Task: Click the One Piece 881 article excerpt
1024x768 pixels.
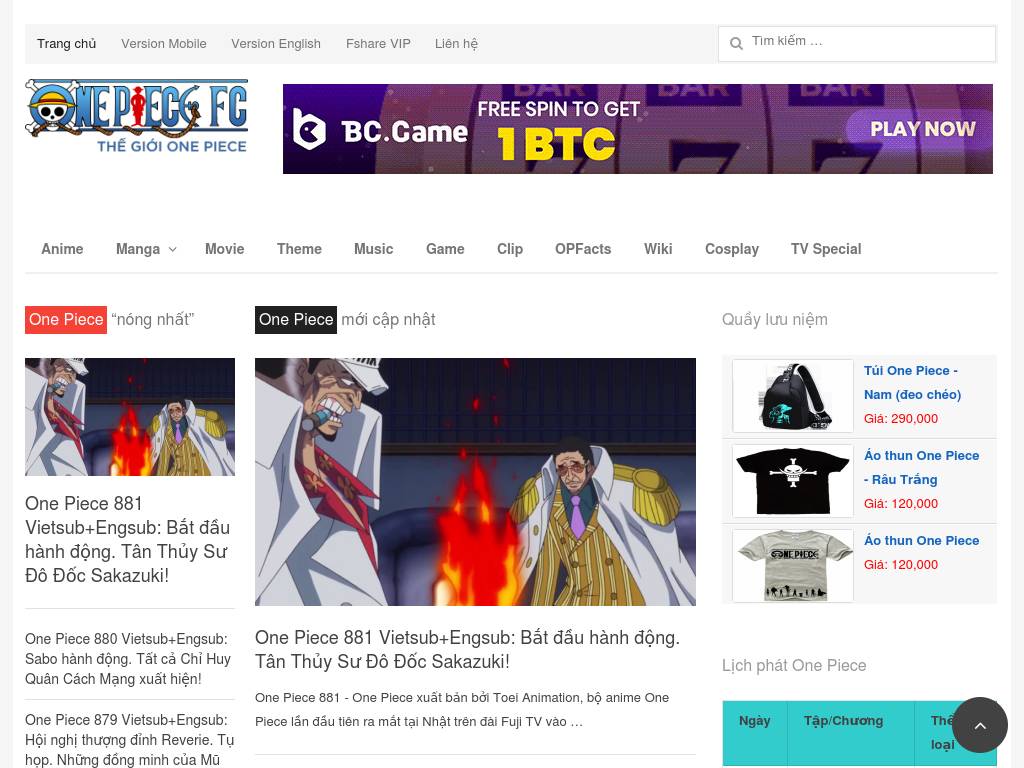Action: [x=462, y=710]
